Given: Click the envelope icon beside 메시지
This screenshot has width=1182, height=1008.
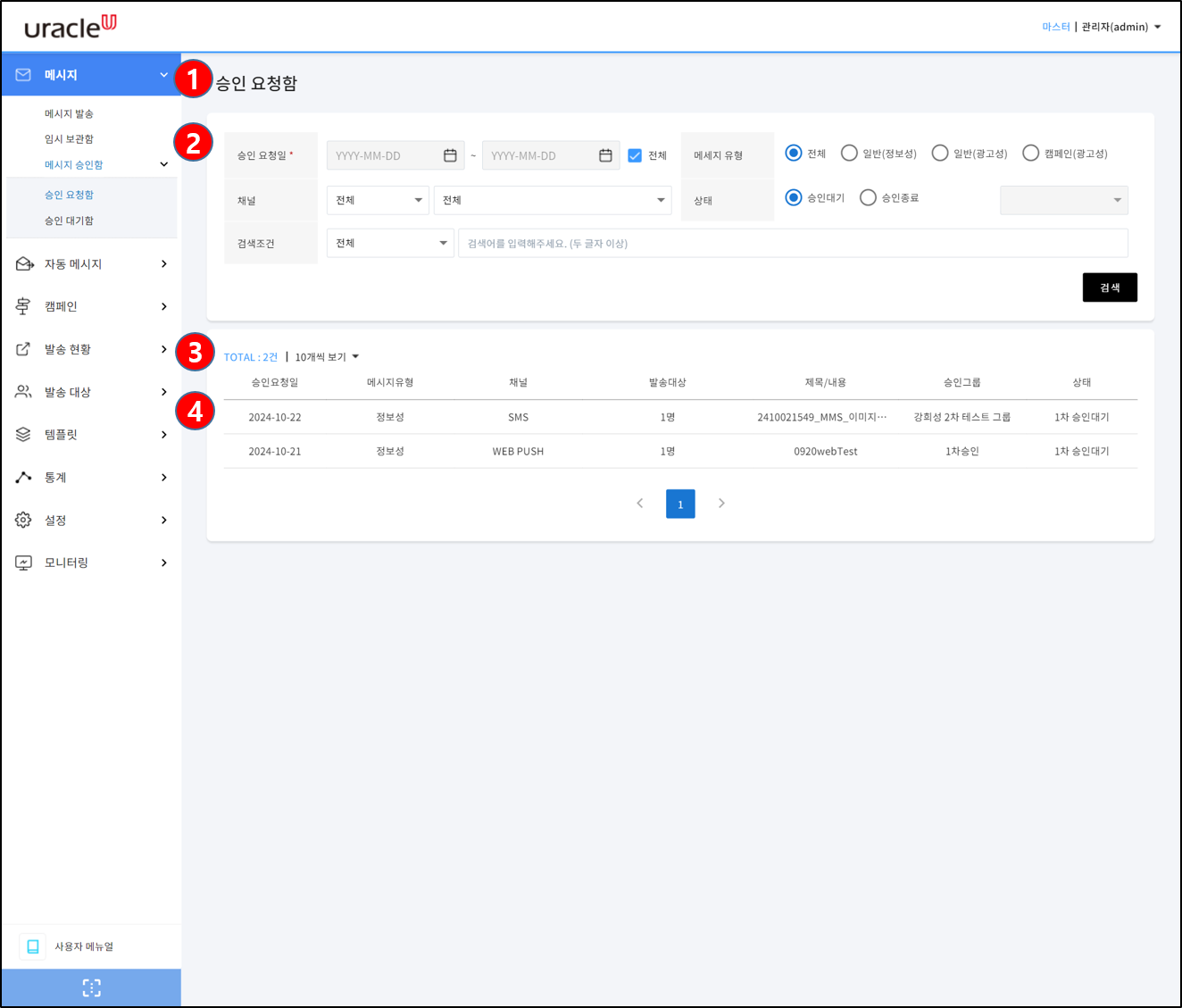Looking at the screenshot, I should pyautogui.click(x=23, y=75).
